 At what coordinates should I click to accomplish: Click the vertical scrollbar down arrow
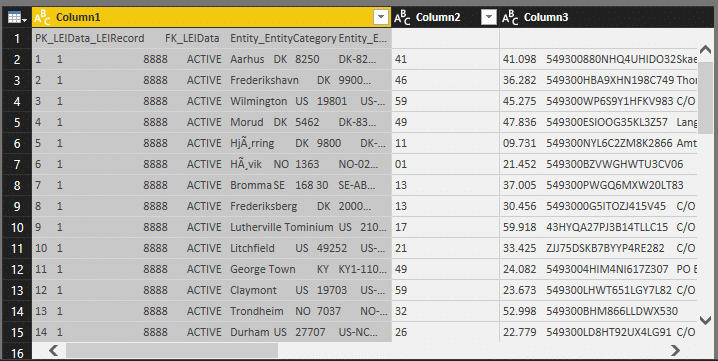click(705, 320)
